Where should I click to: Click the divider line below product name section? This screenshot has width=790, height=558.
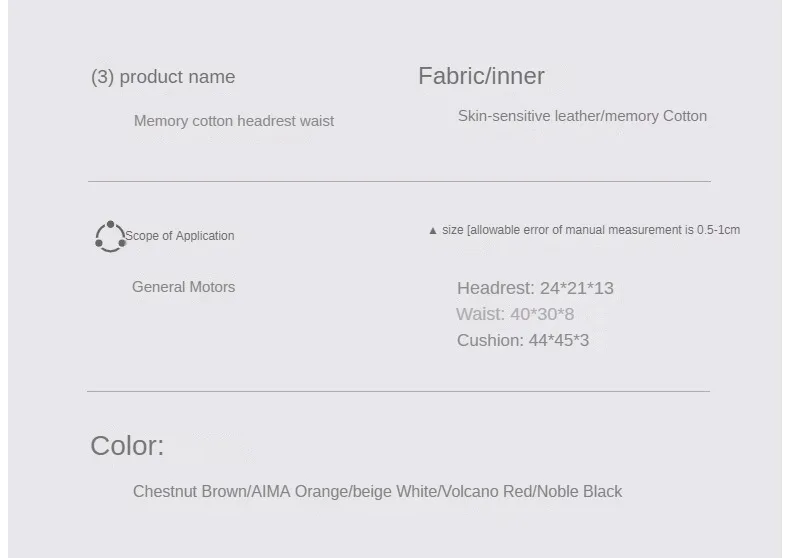399,181
